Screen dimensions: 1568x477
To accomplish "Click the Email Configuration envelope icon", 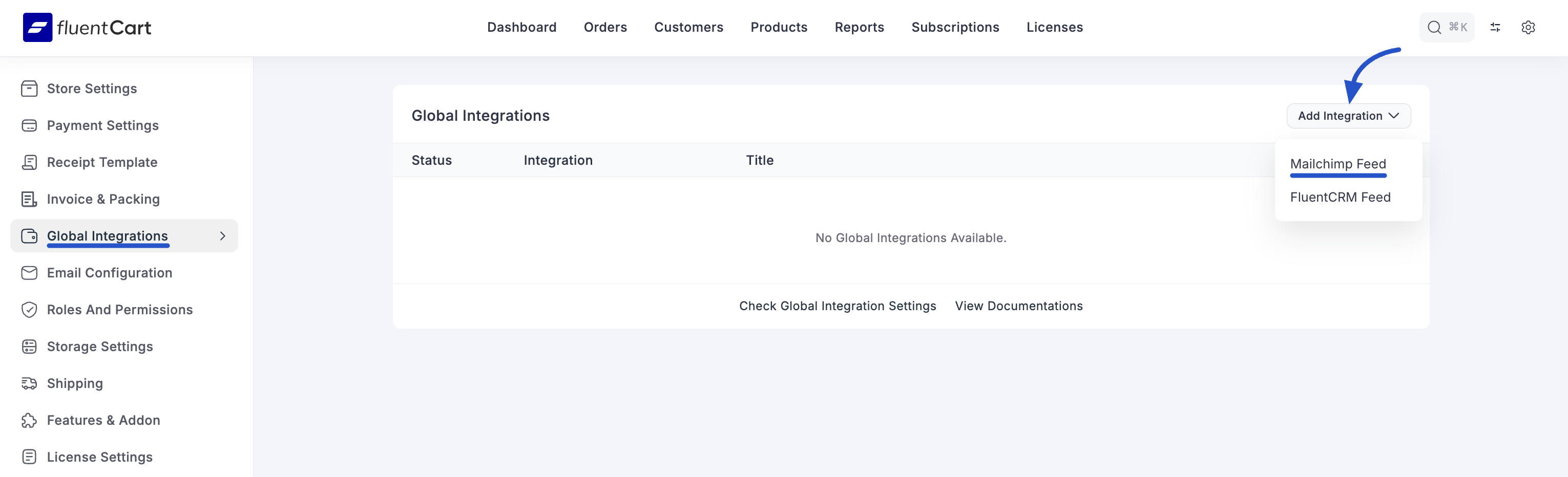I will 29,273.
